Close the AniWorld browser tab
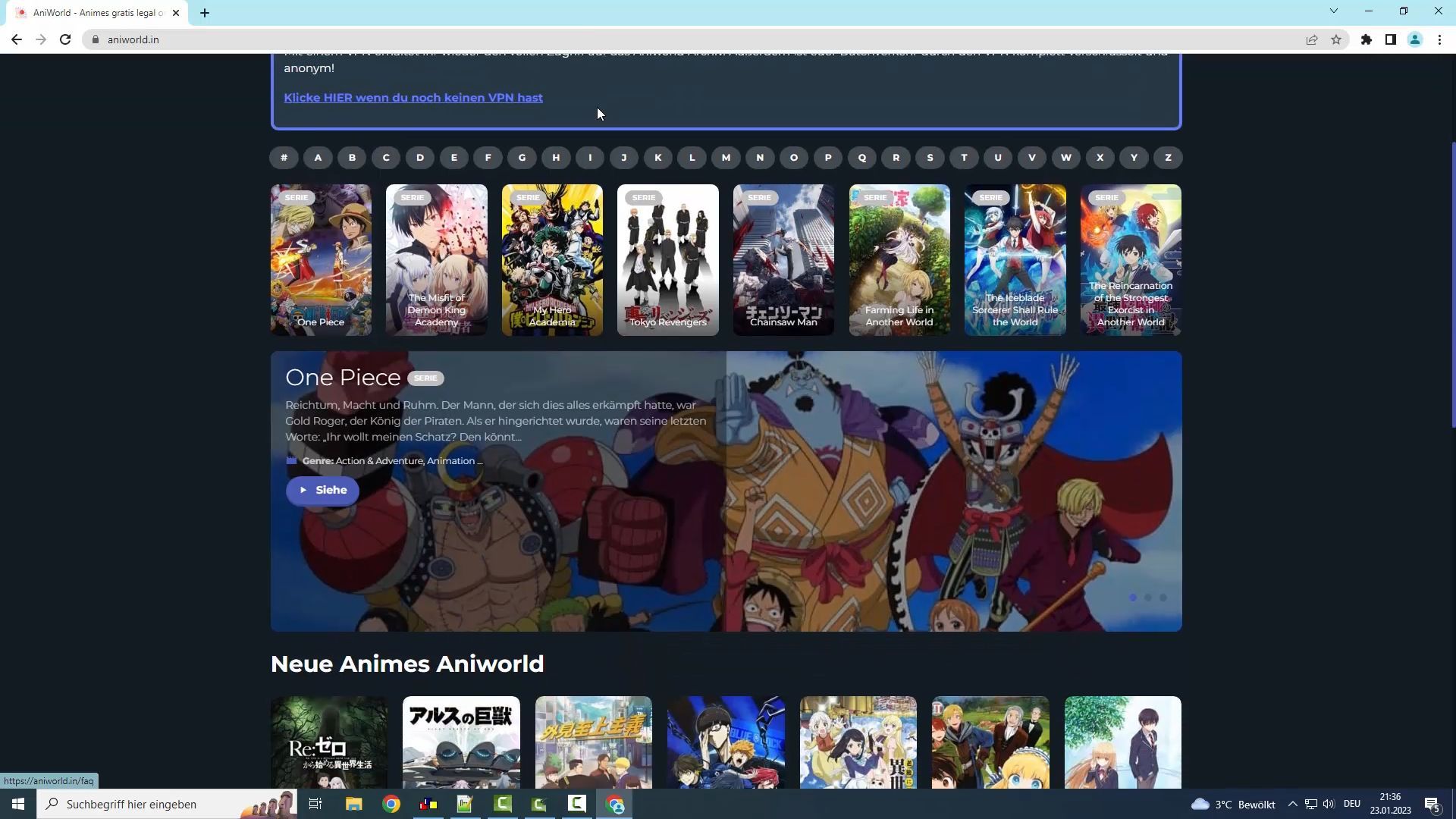The height and width of the screenshot is (819, 1456). [x=176, y=13]
